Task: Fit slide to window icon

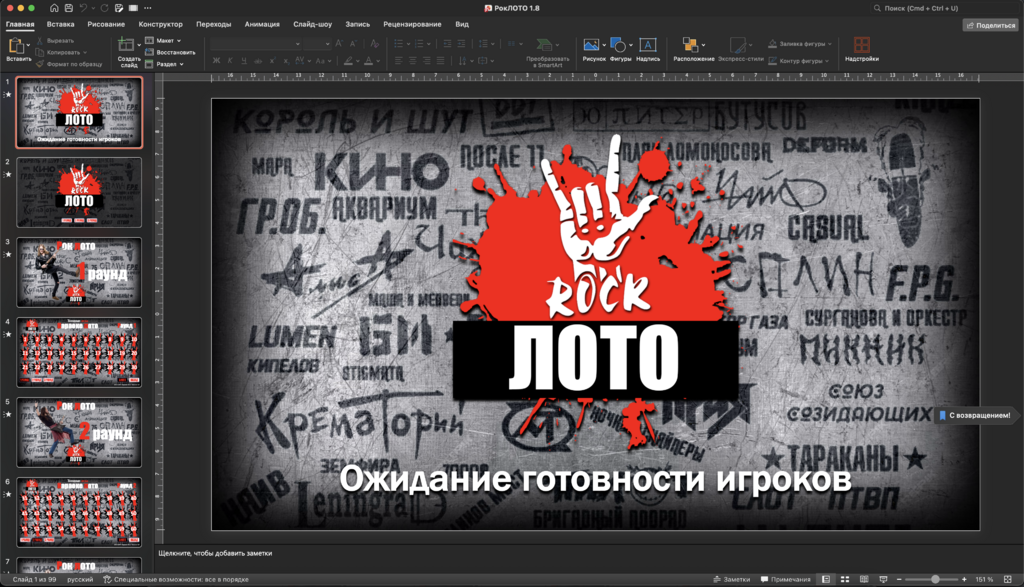Action: [1008, 579]
